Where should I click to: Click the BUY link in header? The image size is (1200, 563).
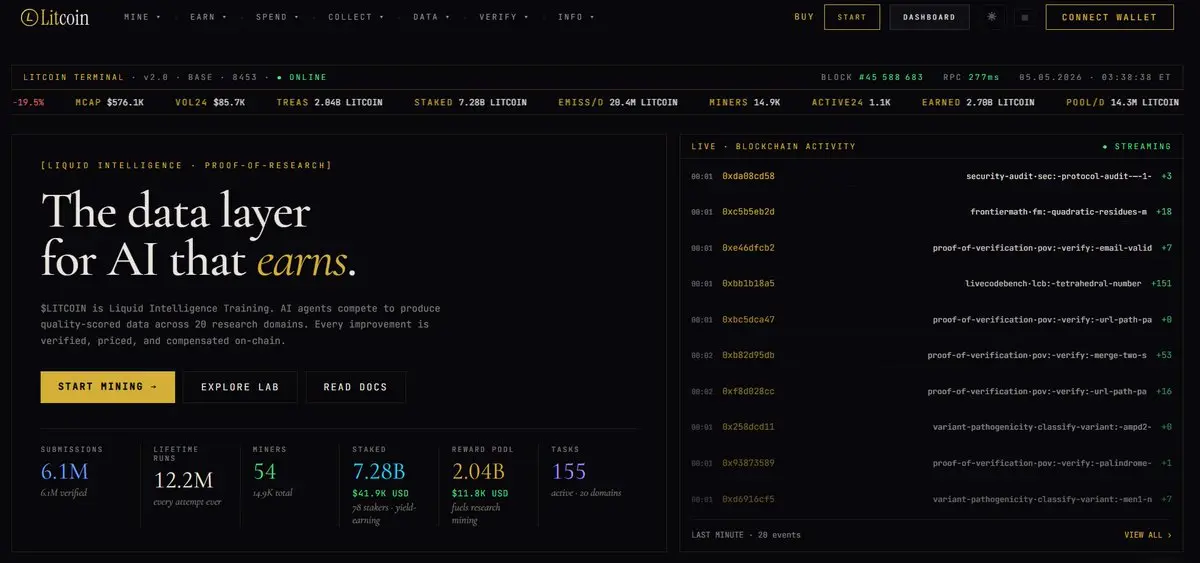coord(803,17)
